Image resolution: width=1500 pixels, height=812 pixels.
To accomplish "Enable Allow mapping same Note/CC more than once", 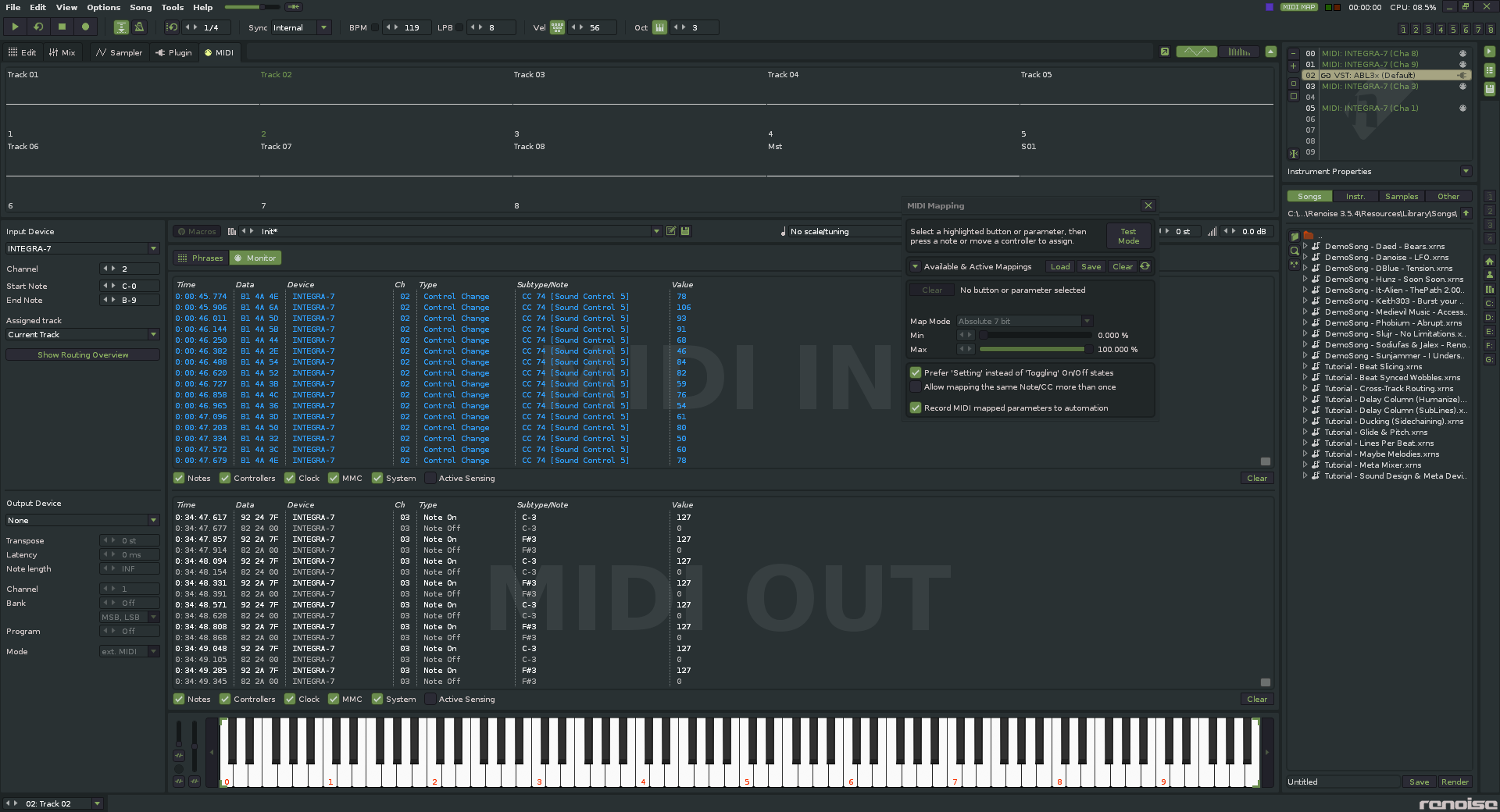I will click(x=916, y=386).
